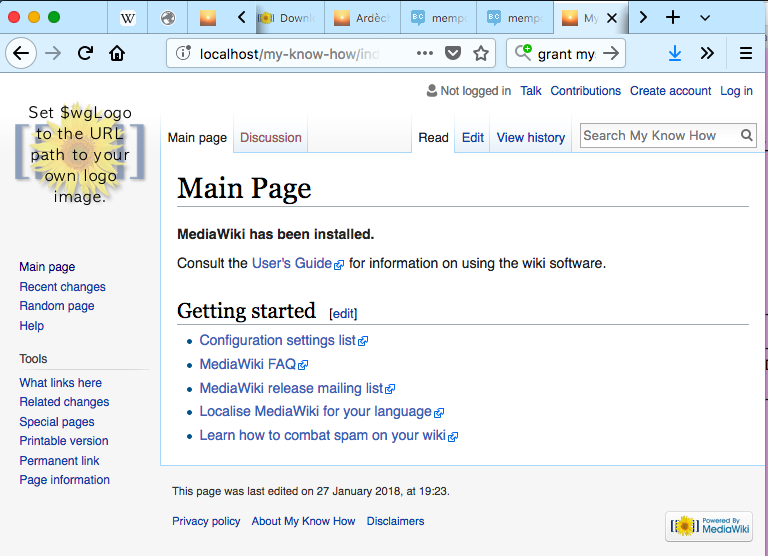This screenshot has width=768, height=556.
Task: Go to Main page in sidebar
Action: [x=47, y=267]
